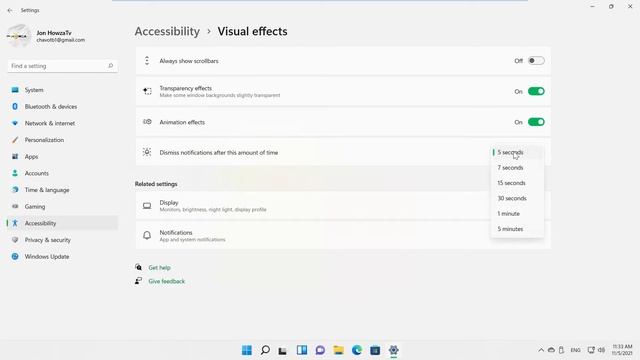This screenshot has width=640, height=360.
Task: Turn off Transparency effects switch
Action: click(536, 91)
